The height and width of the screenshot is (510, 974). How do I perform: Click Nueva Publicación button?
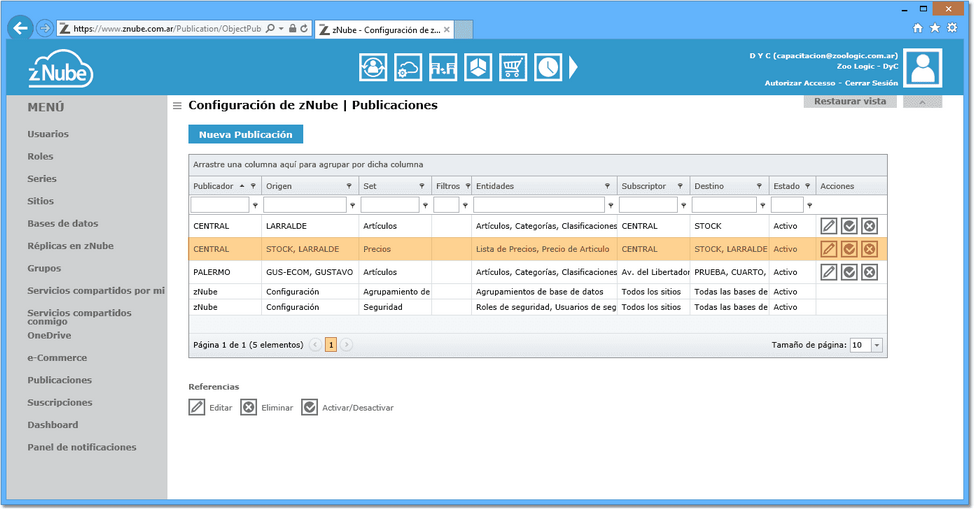[x=245, y=134]
